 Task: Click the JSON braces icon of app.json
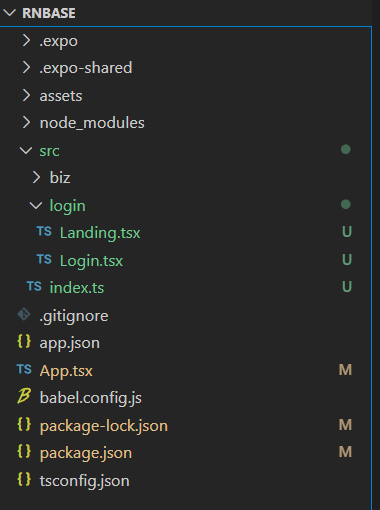24,342
